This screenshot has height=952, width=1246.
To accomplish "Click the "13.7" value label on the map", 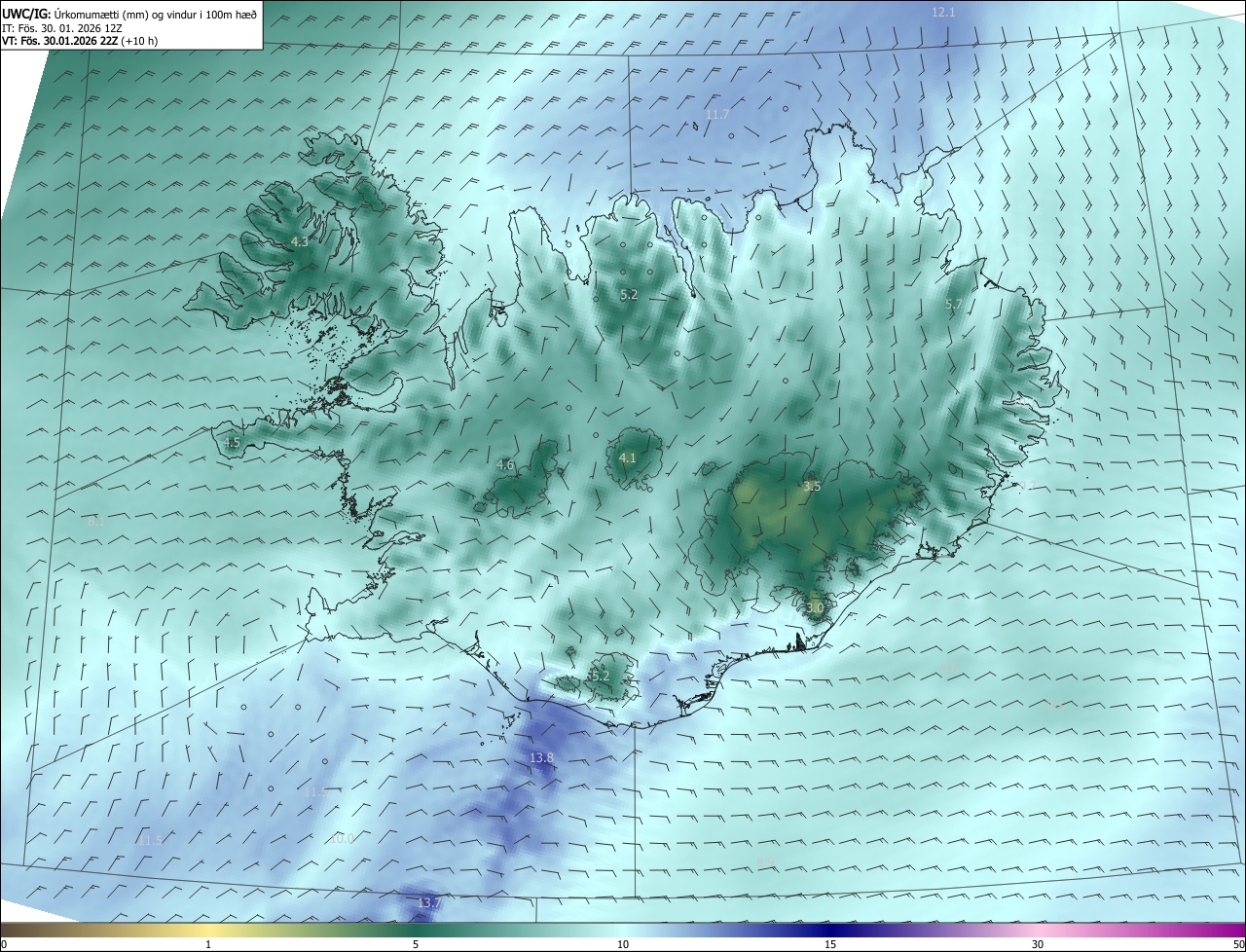I will coord(429,903).
